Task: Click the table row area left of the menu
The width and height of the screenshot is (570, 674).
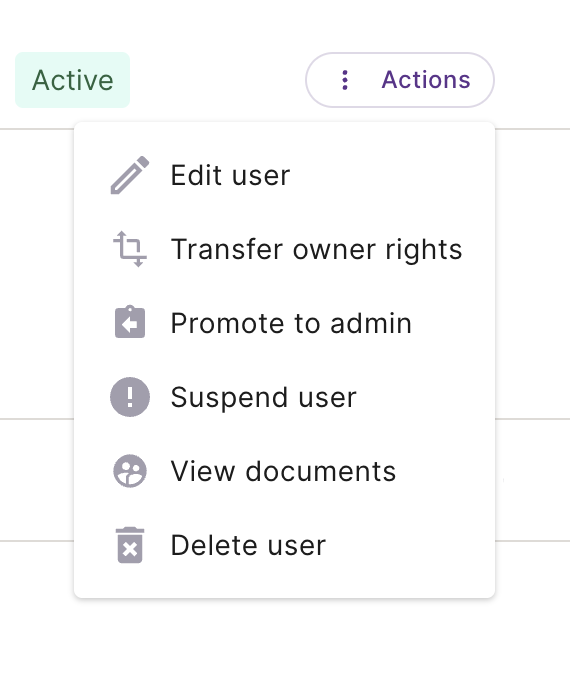Action: click(x=37, y=275)
